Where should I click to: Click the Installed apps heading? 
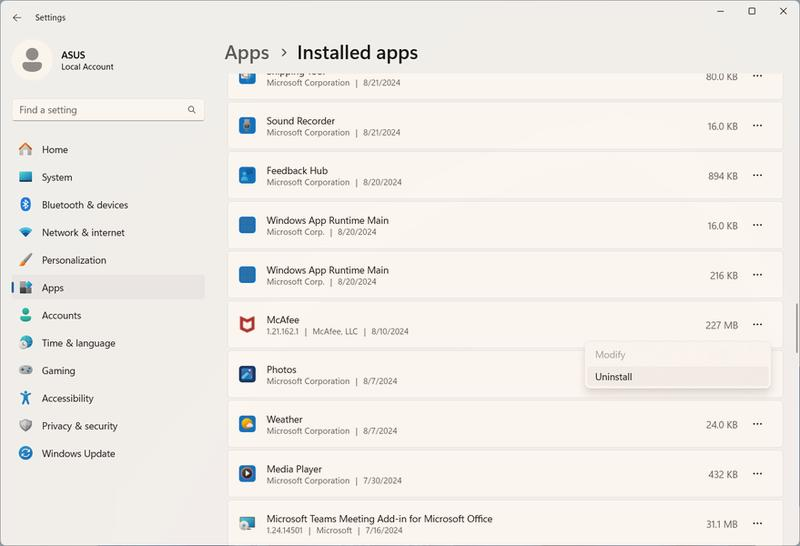tap(357, 53)
